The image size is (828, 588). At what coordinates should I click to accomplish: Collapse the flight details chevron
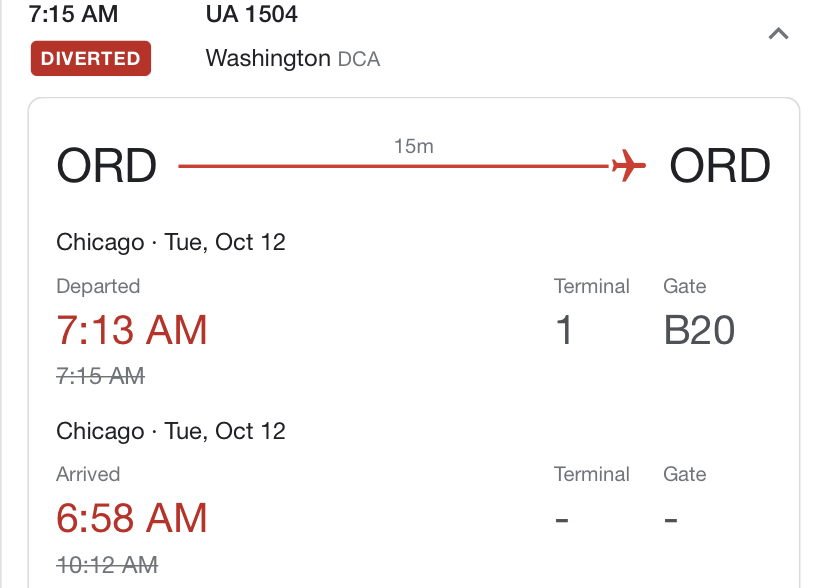[778, 34]
